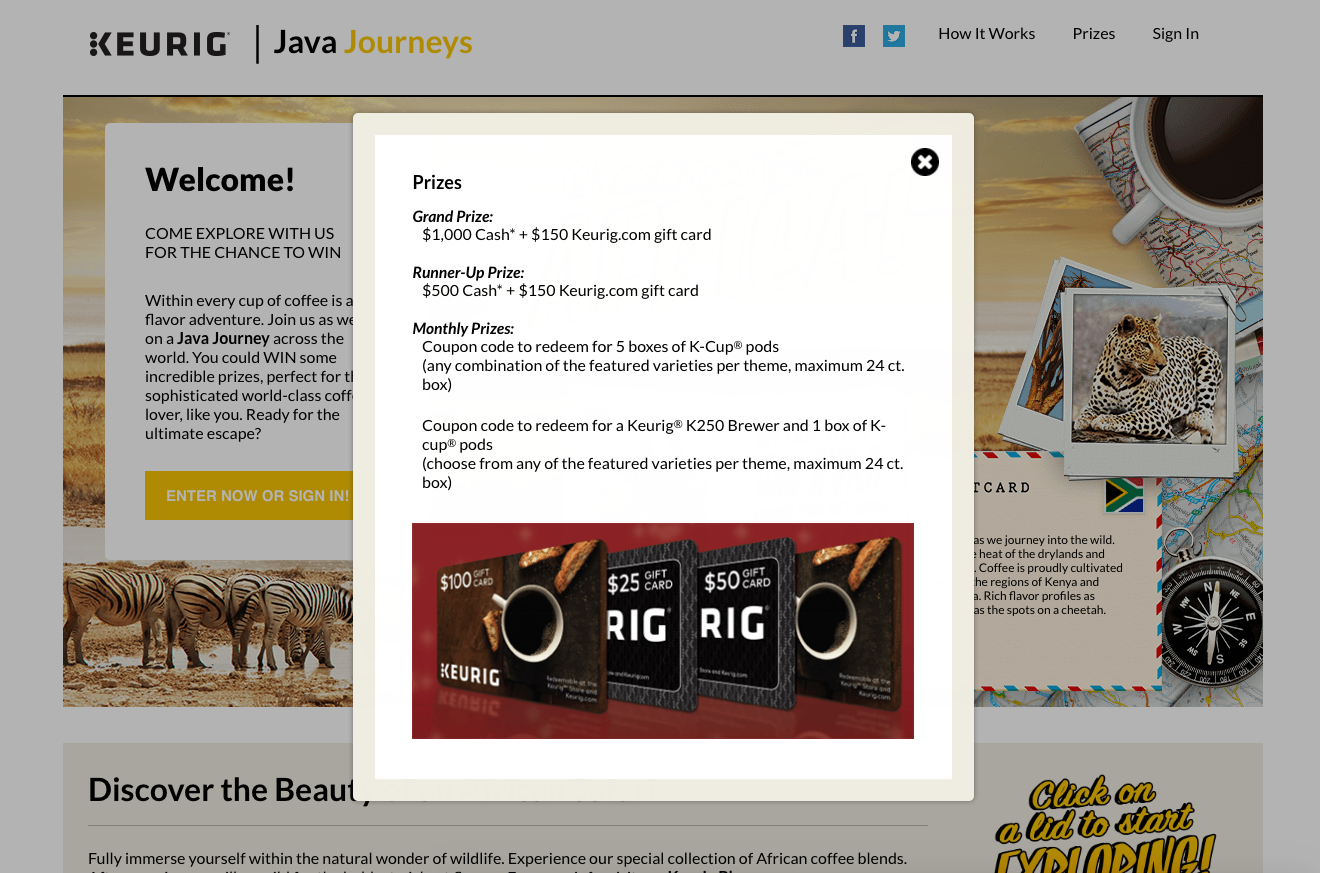Screen dimensions: 1320x873
Task: Open the Facebook page icon
Action: pos(854,36)
